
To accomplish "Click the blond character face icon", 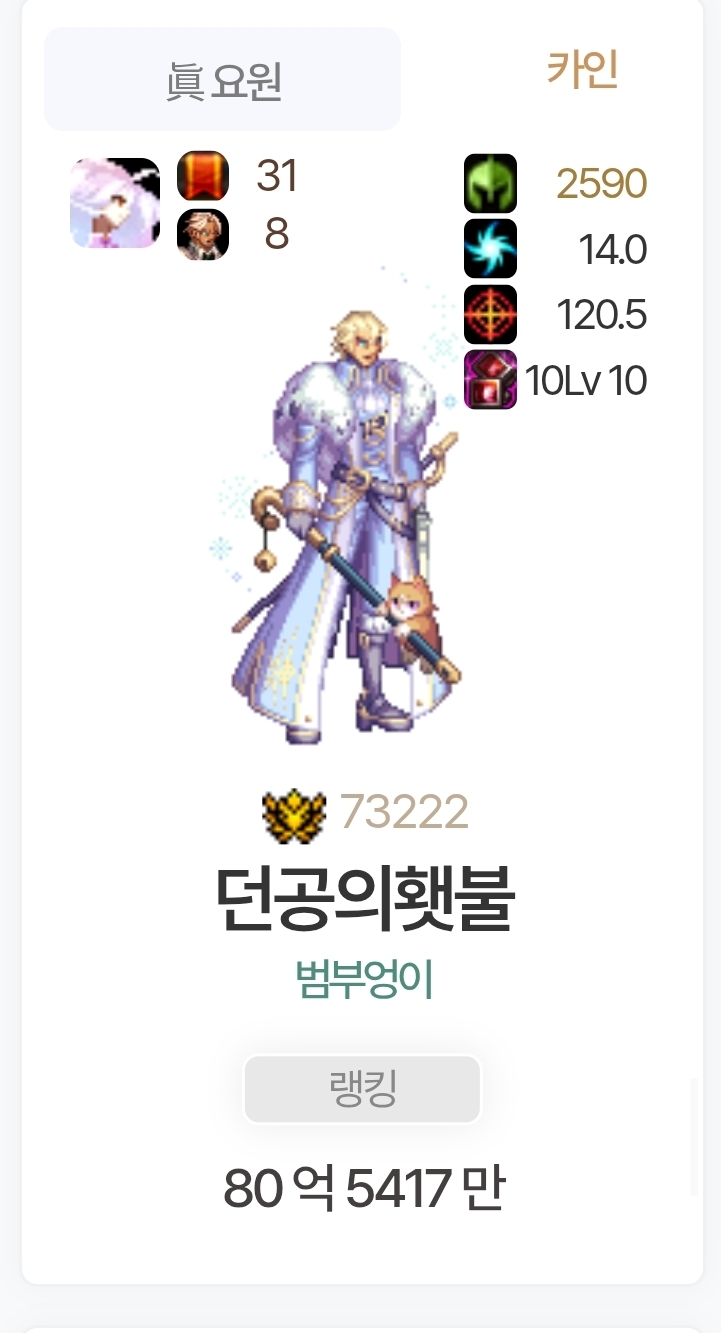I will click(x=203, y=235).
